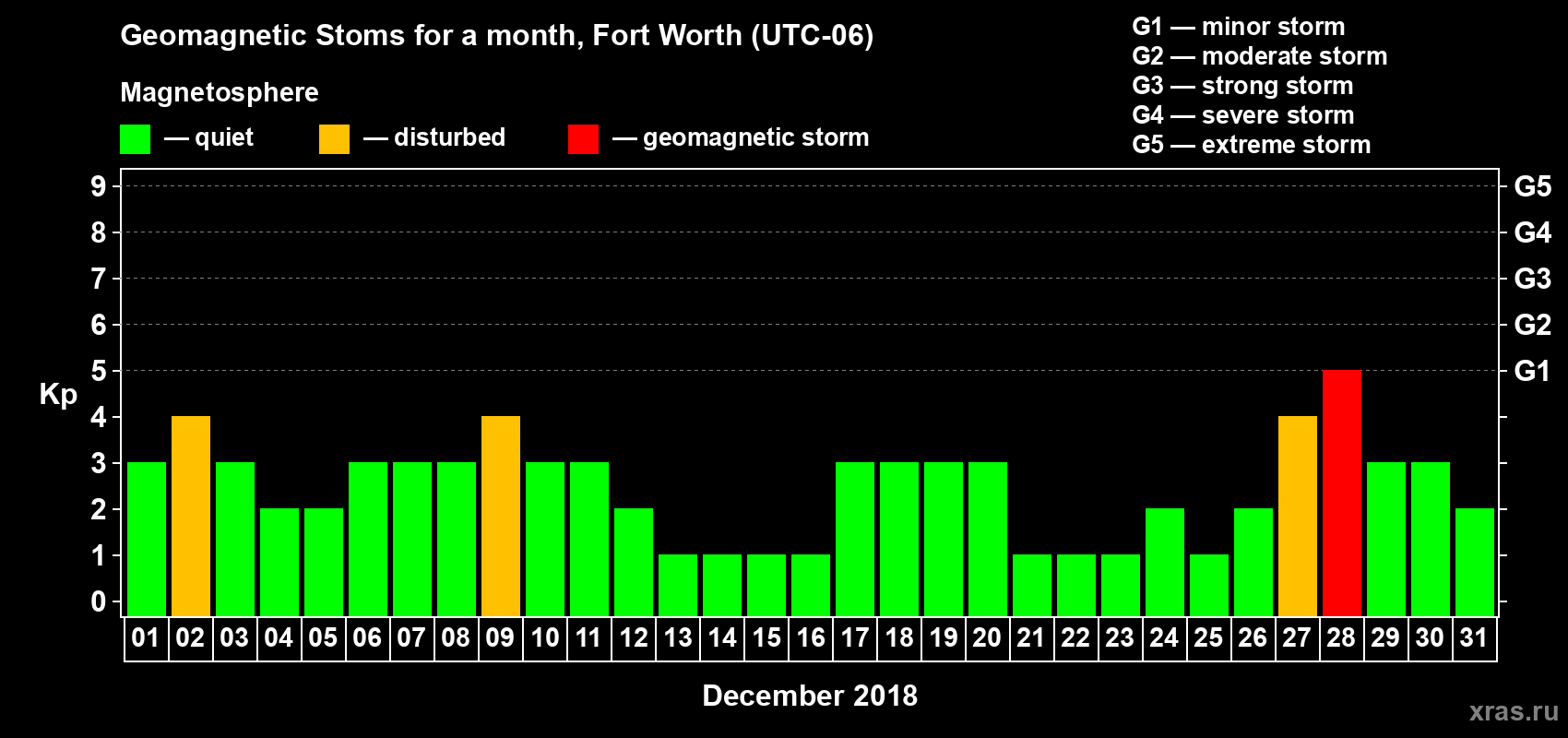Image resolution: width=1568 pixels, height=738 pixels.
Task: Select the orange bar for day 09
Action: pyautogui.click(x=501, y=516)
